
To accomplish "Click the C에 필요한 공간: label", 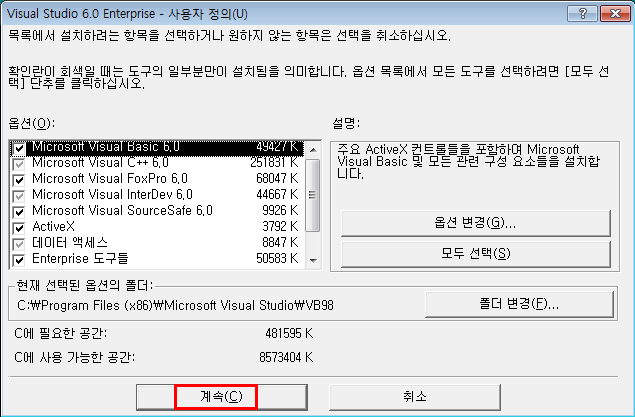I will [x=61, y=334].
